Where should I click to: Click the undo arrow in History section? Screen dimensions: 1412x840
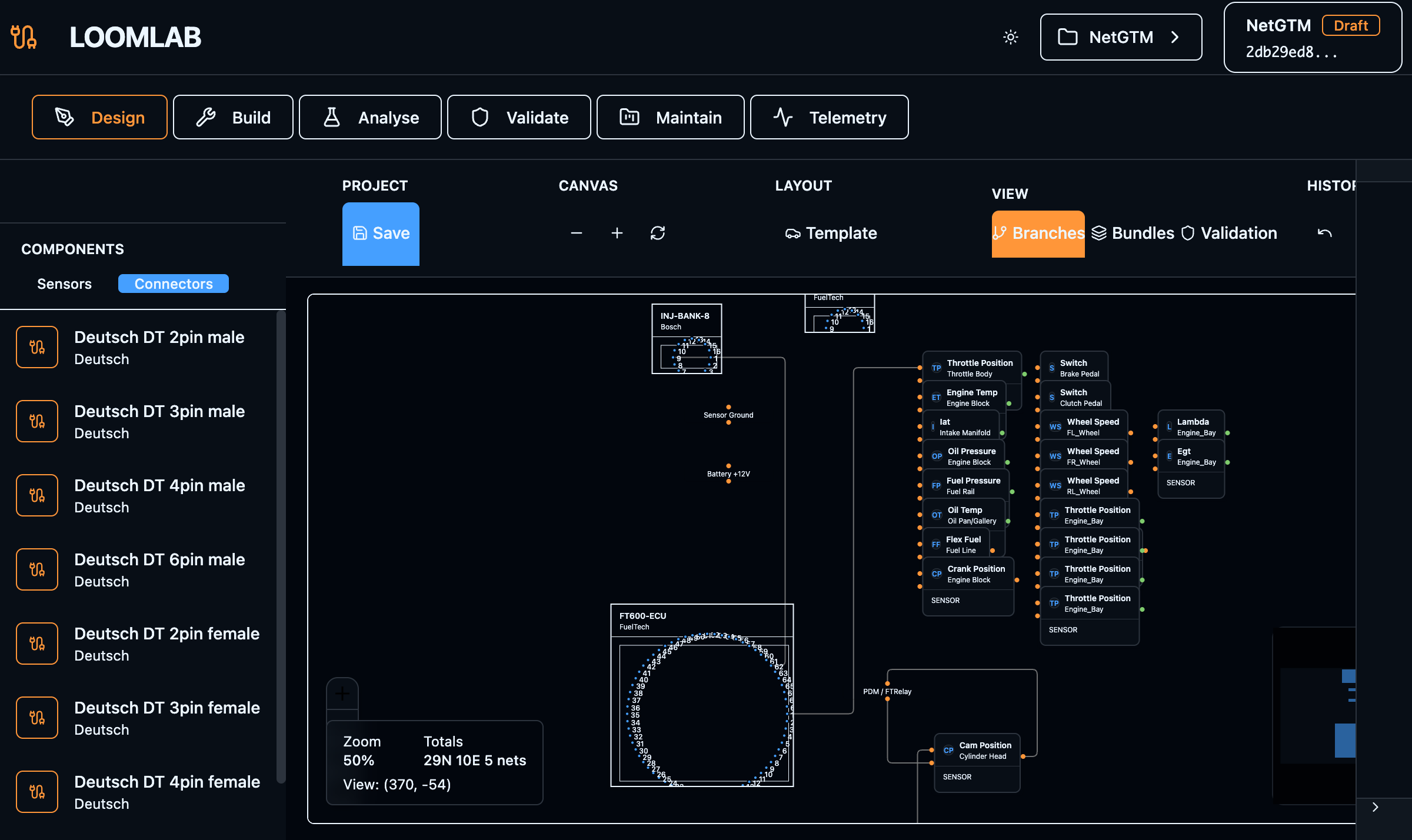[x=1326, y=233]
